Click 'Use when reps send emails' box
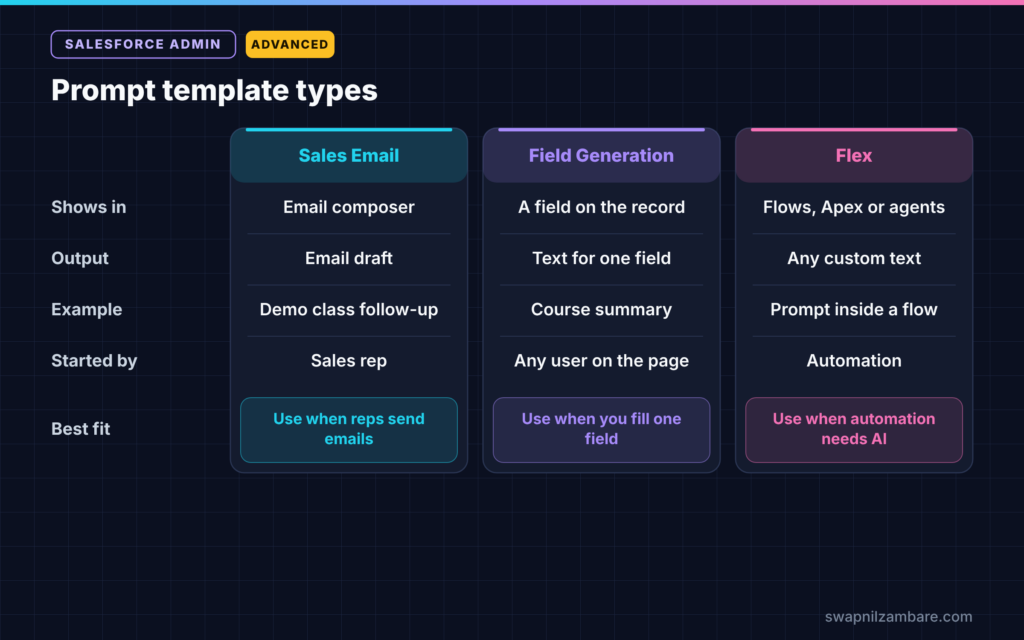Image resolution: width=1024 pixels, height=640 pixels. click(349, 430)
